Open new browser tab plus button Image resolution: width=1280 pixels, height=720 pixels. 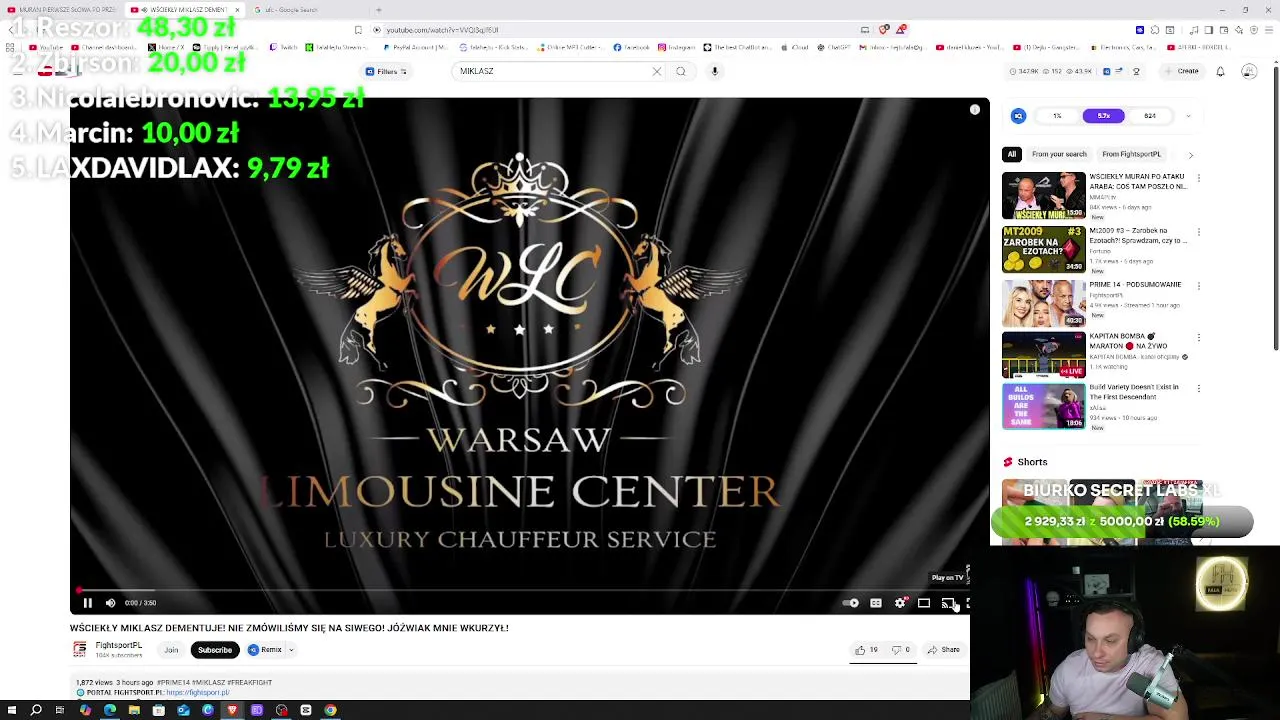tap(378, 10)
